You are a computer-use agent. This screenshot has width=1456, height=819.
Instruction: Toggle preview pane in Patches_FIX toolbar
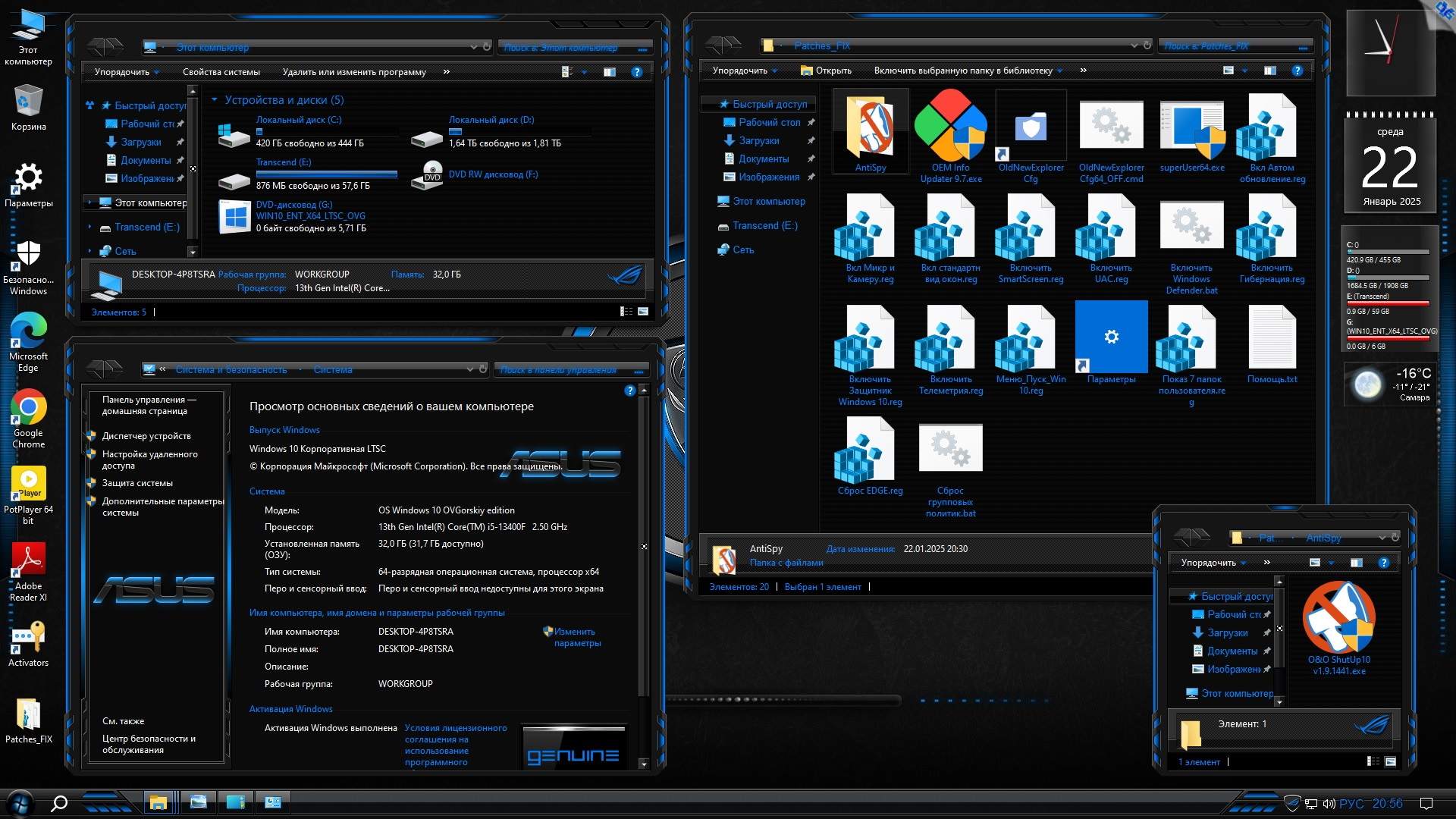1270,71
